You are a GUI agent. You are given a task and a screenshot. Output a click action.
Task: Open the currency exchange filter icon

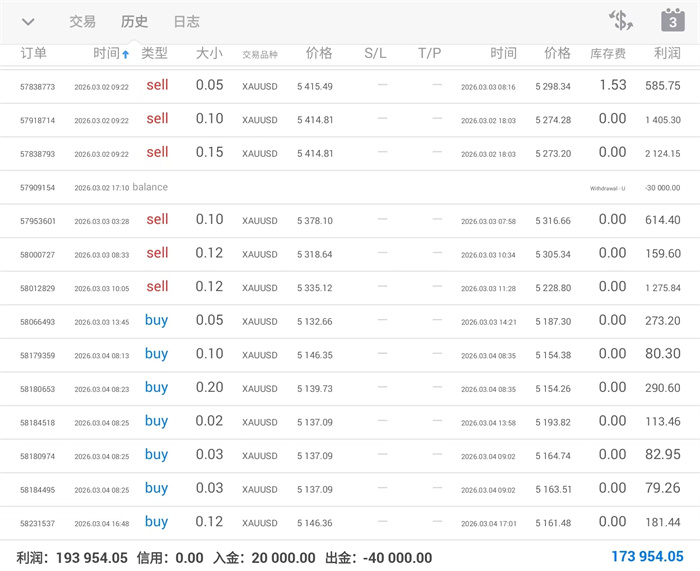[x=621, y=21]
